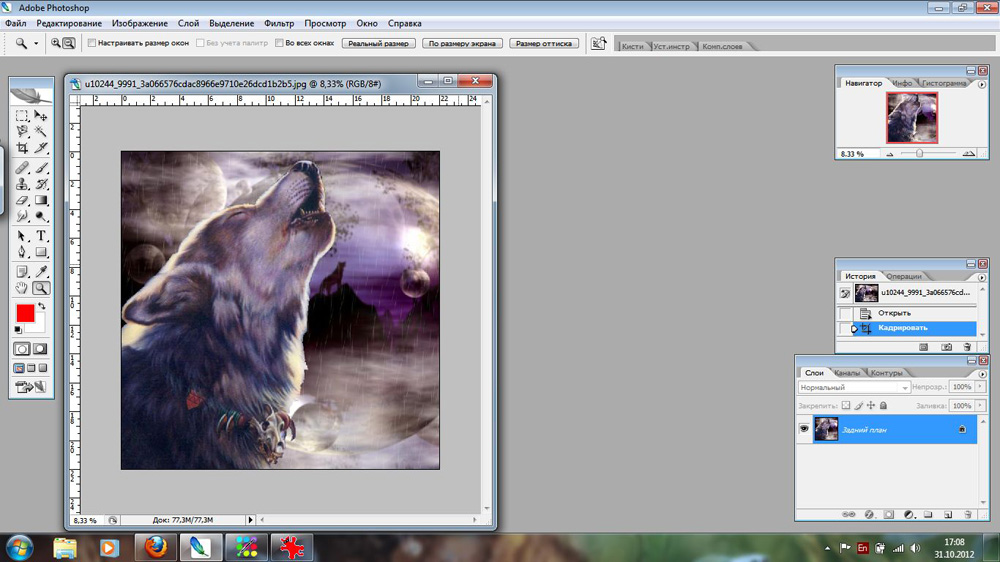Screen dimensions: 1000x562
Task: Open the 'Фильтр' menu
Action: click(279, 23)
